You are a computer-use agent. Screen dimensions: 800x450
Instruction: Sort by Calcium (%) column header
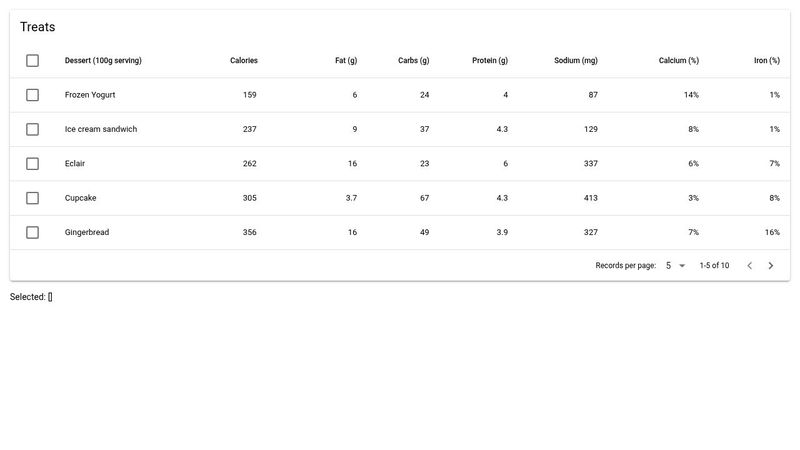point(678,61)
